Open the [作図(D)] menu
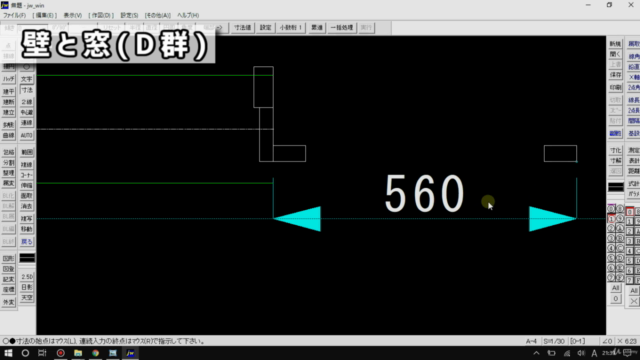The height and width of the screenshot is (360, 640). tap(101, 16)
